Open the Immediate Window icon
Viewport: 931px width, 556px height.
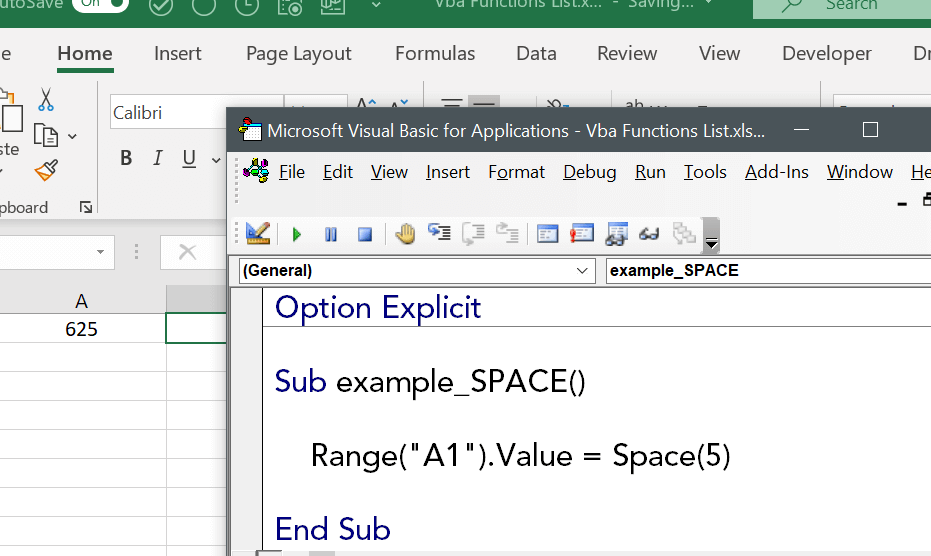tap(582, 233)
